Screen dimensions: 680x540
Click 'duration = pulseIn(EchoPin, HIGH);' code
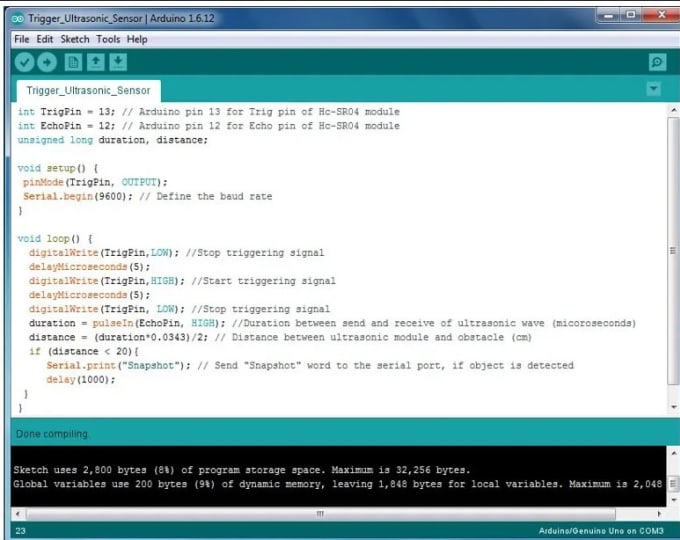[x=127, y=323]
